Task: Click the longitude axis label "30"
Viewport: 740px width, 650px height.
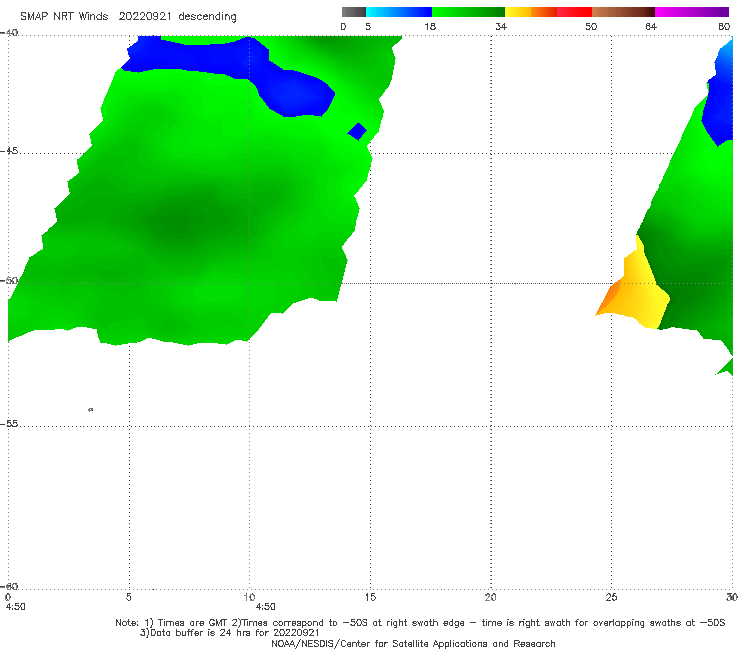Action: (x=732, y=598)
